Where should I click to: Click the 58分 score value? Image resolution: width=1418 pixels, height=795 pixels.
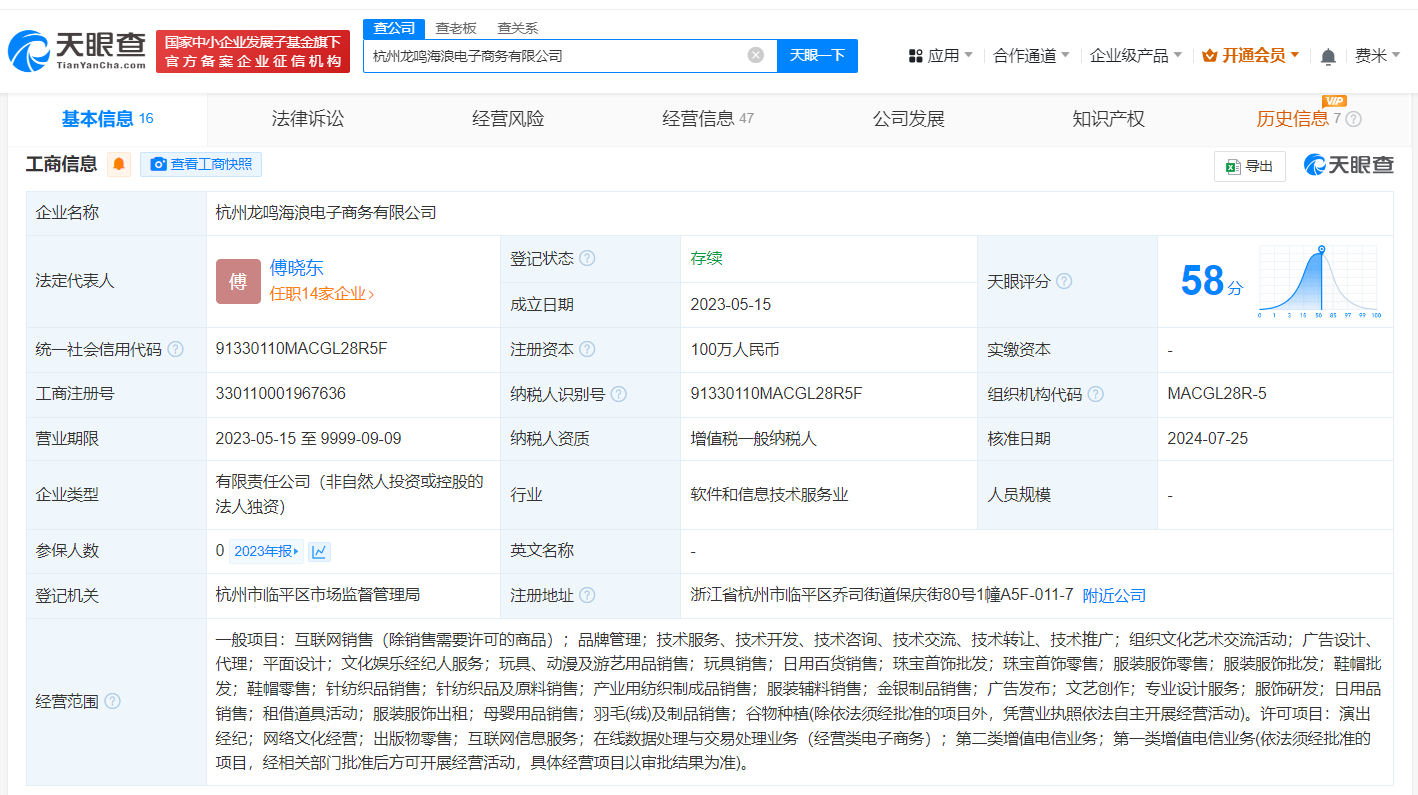1212,281
